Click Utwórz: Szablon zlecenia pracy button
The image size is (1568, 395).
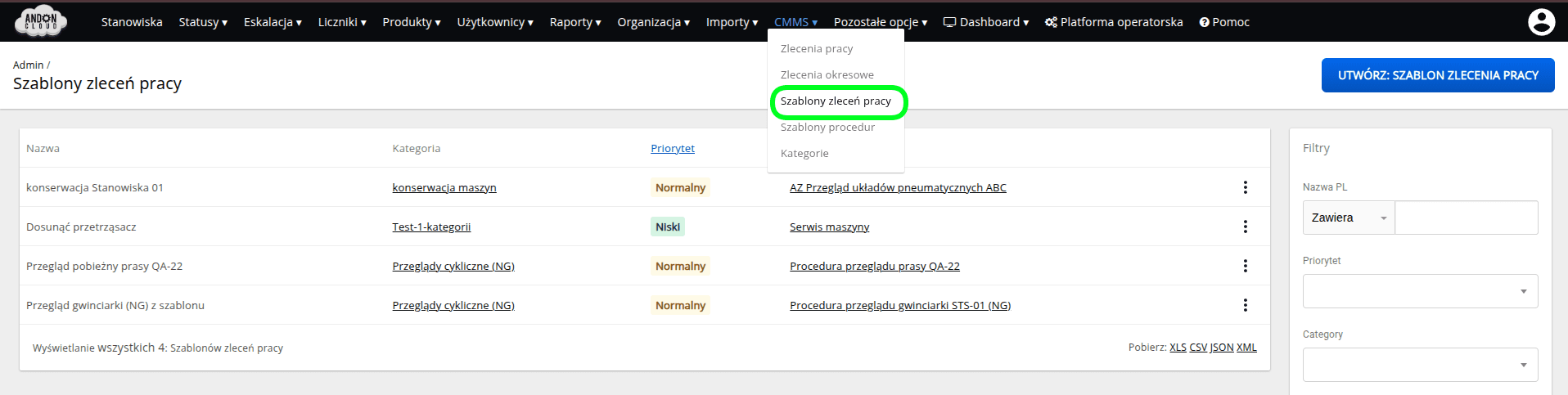coord(1437,75)
